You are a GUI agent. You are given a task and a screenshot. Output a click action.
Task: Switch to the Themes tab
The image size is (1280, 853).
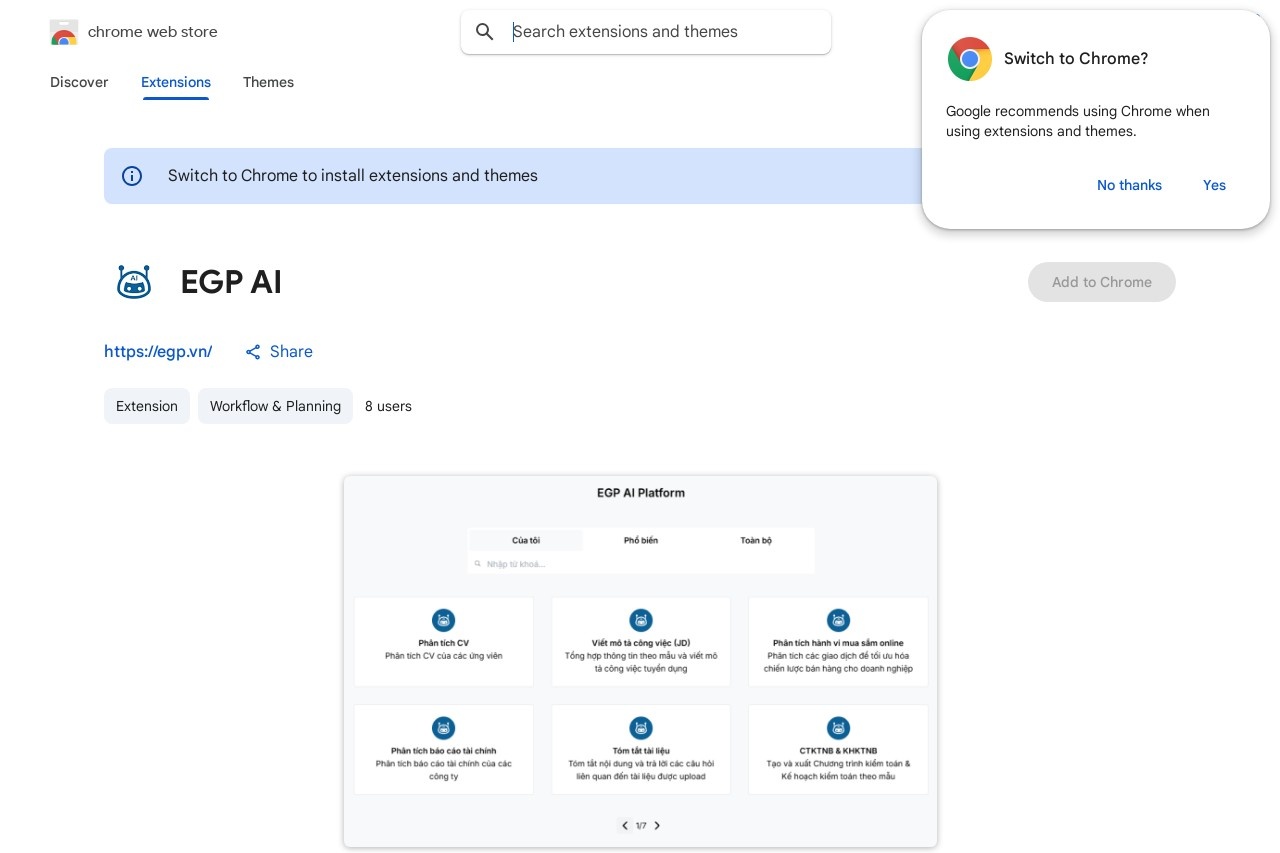tap(268, 82)
